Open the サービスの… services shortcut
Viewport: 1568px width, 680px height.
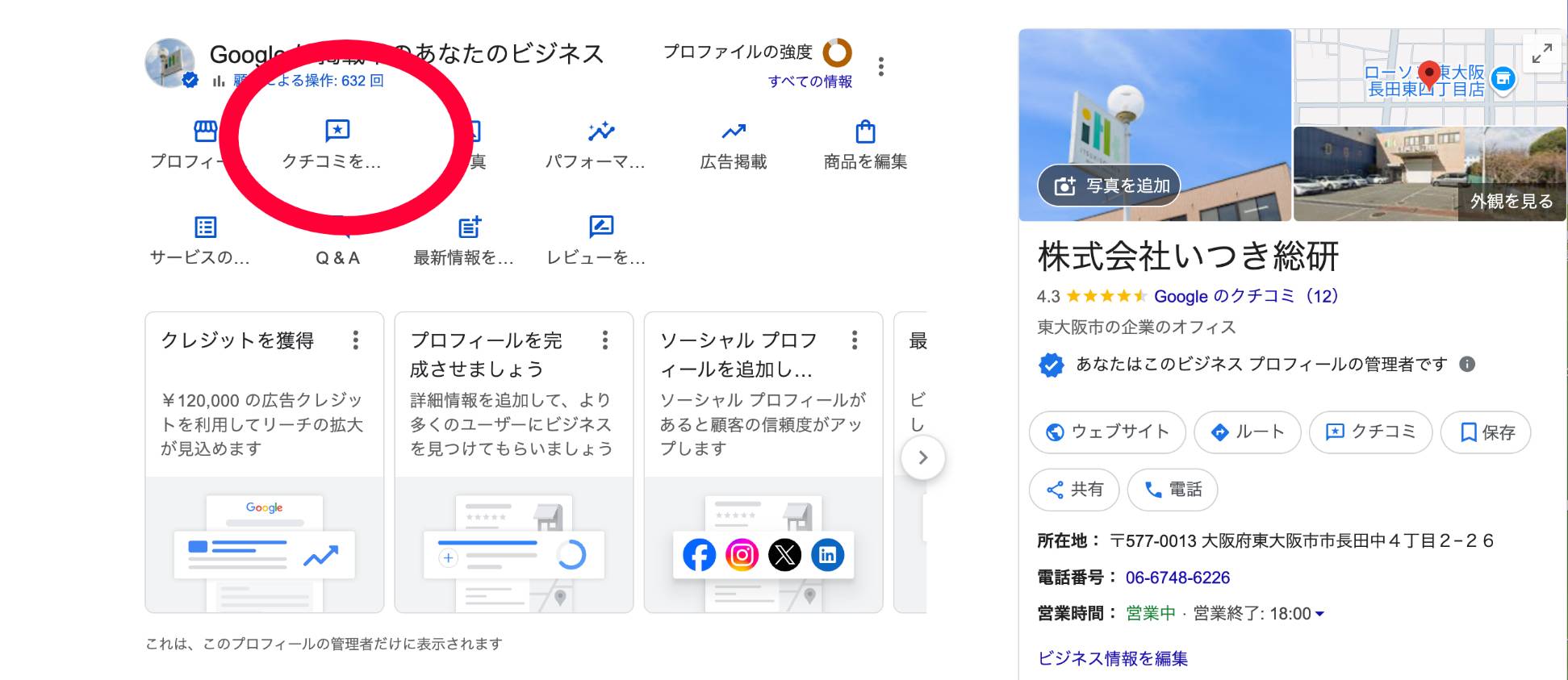(x=200, y=241)
